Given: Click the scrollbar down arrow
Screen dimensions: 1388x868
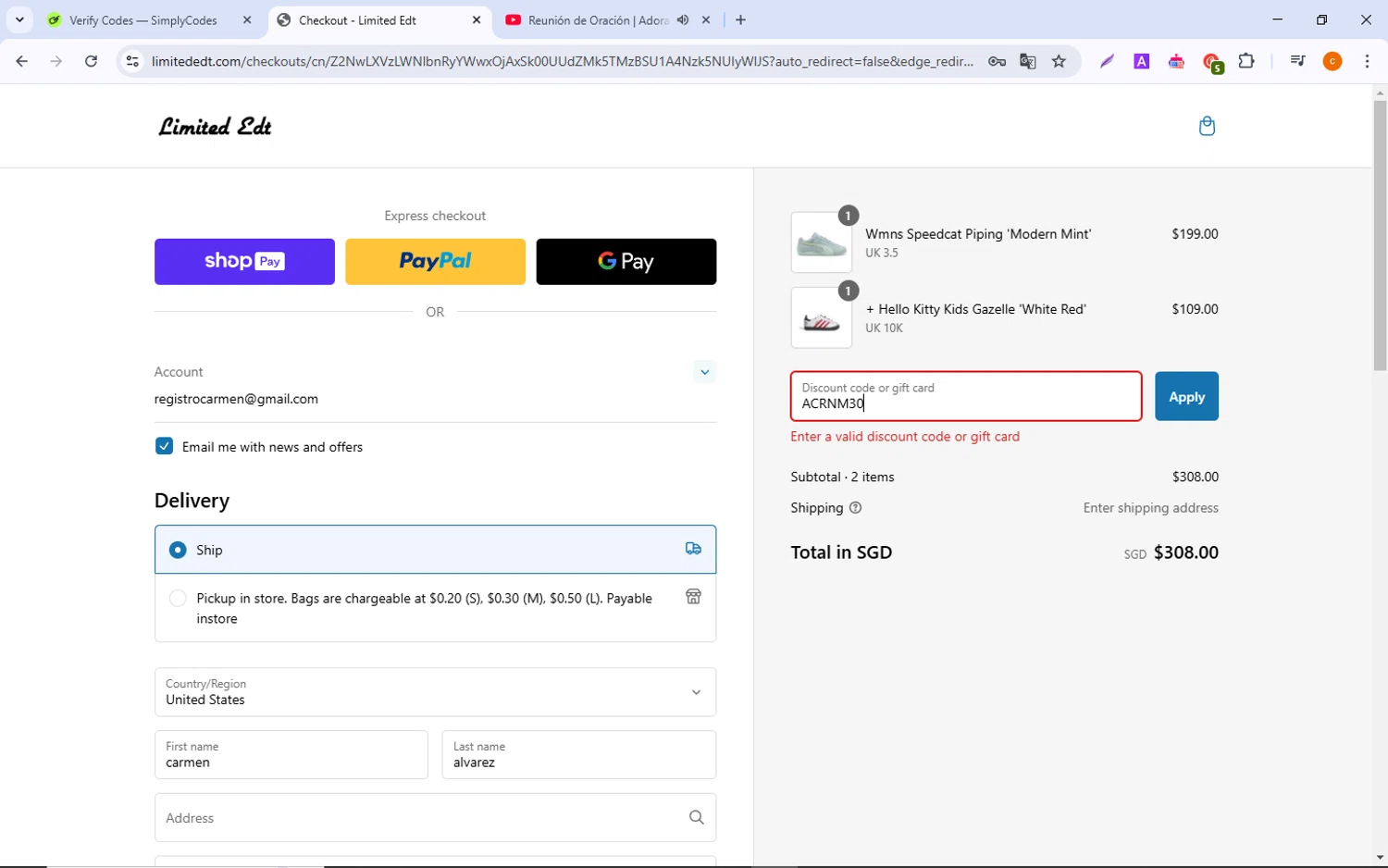Looking at the screenshot, I should coord(1380,858).
